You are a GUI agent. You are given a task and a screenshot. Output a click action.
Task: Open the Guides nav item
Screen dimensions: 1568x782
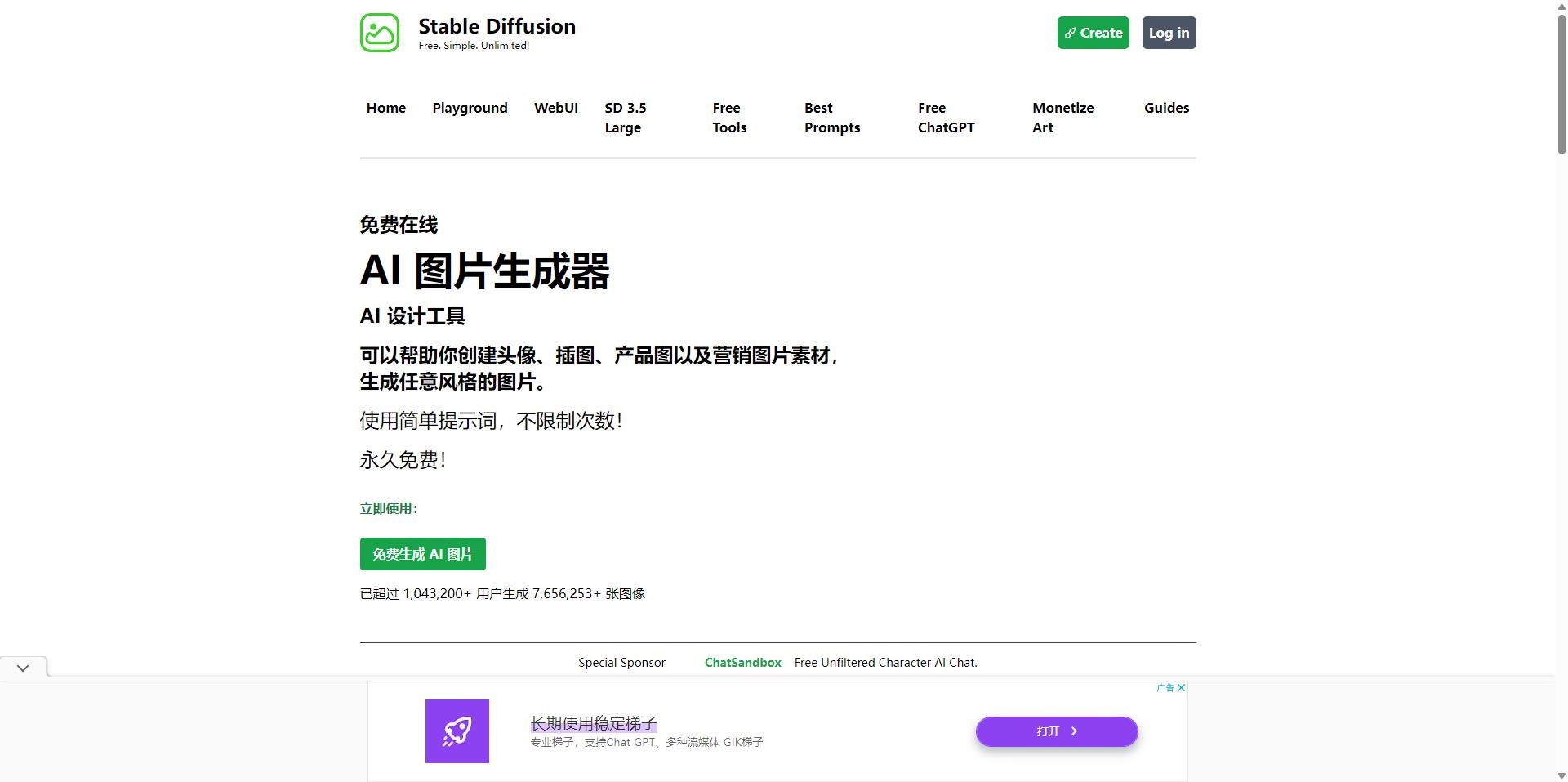click(x=1167, y=108)
